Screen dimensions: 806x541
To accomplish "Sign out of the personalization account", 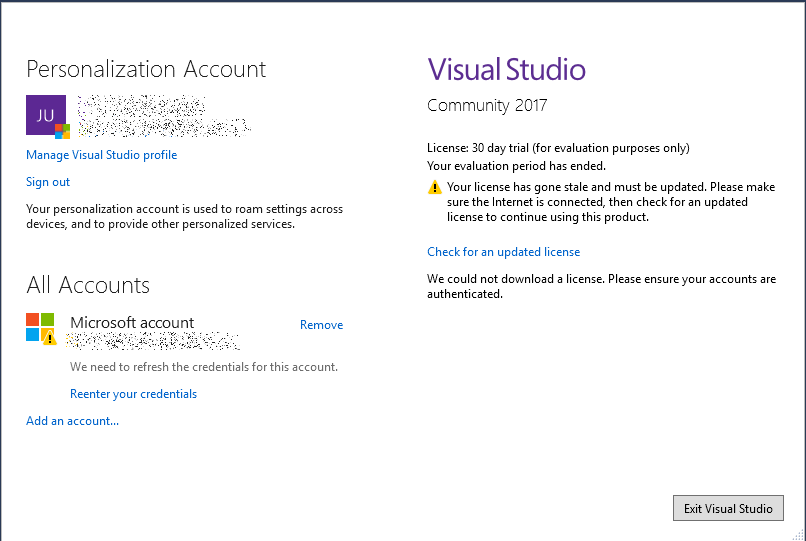I will coord(48,182).
